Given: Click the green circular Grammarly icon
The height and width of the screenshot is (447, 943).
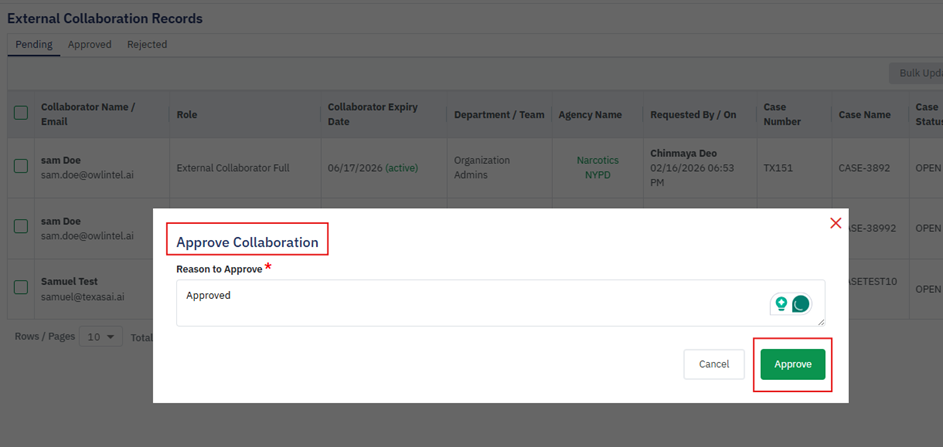Looking at the screenshot, I should (800, 304).
